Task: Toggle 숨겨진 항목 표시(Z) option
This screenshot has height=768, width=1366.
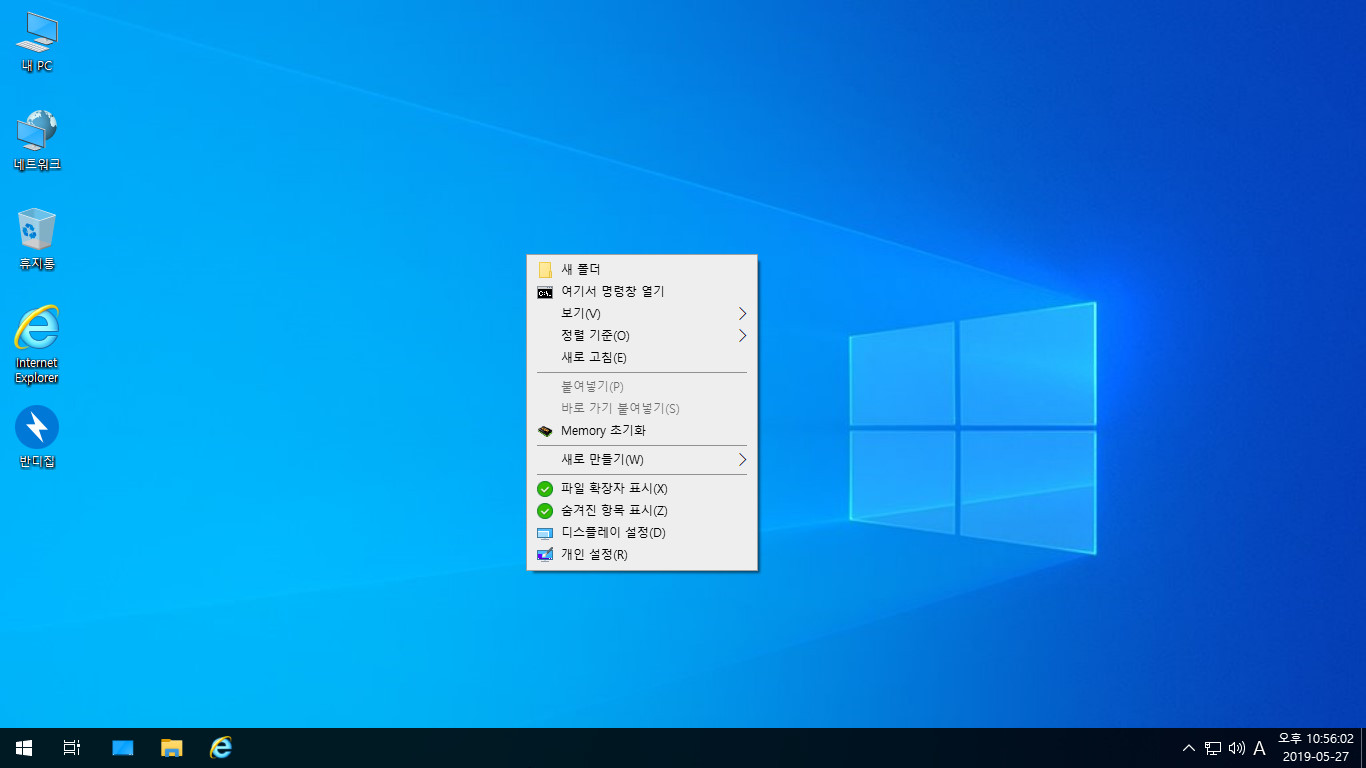Action: click(642, 510)
